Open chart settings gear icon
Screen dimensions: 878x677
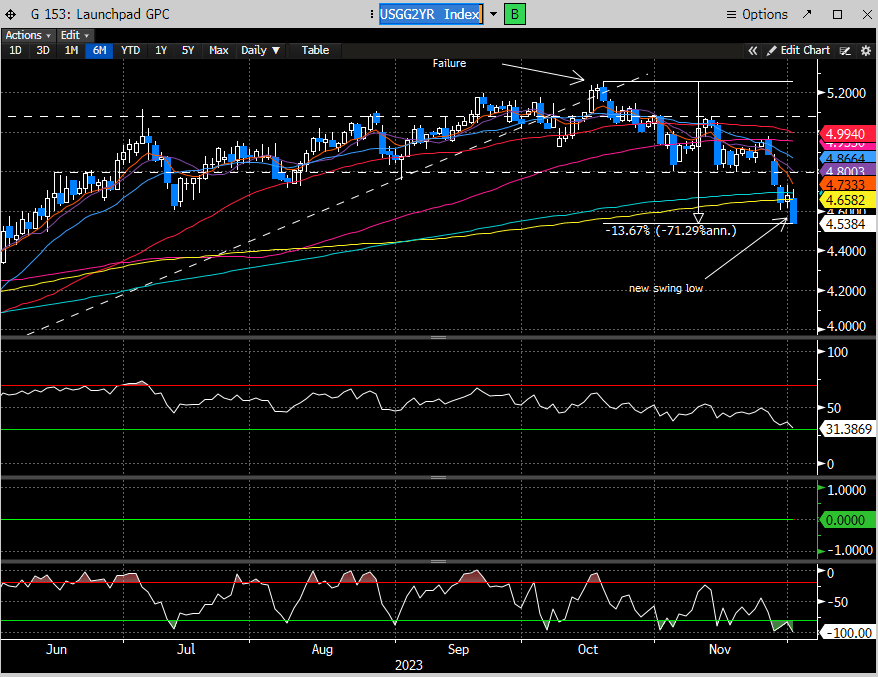click(x=864, y=50)
